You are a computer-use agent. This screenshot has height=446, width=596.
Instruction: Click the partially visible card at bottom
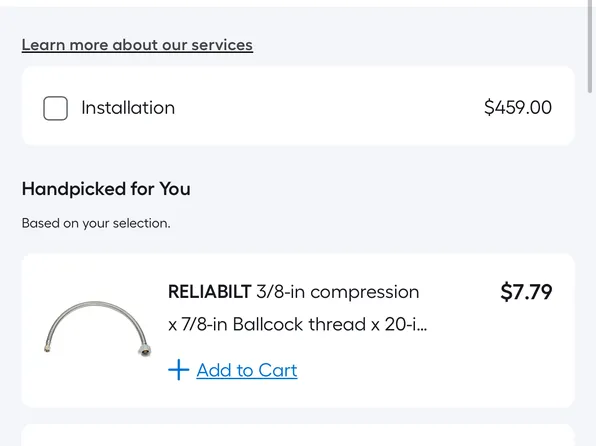tap(298, 435)
